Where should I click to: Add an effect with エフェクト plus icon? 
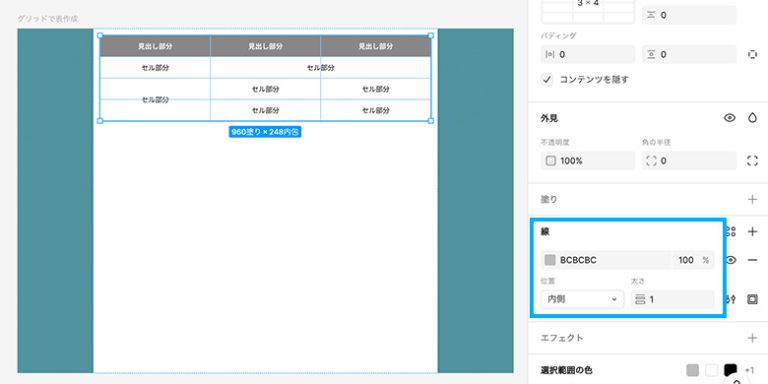point(752,338)
